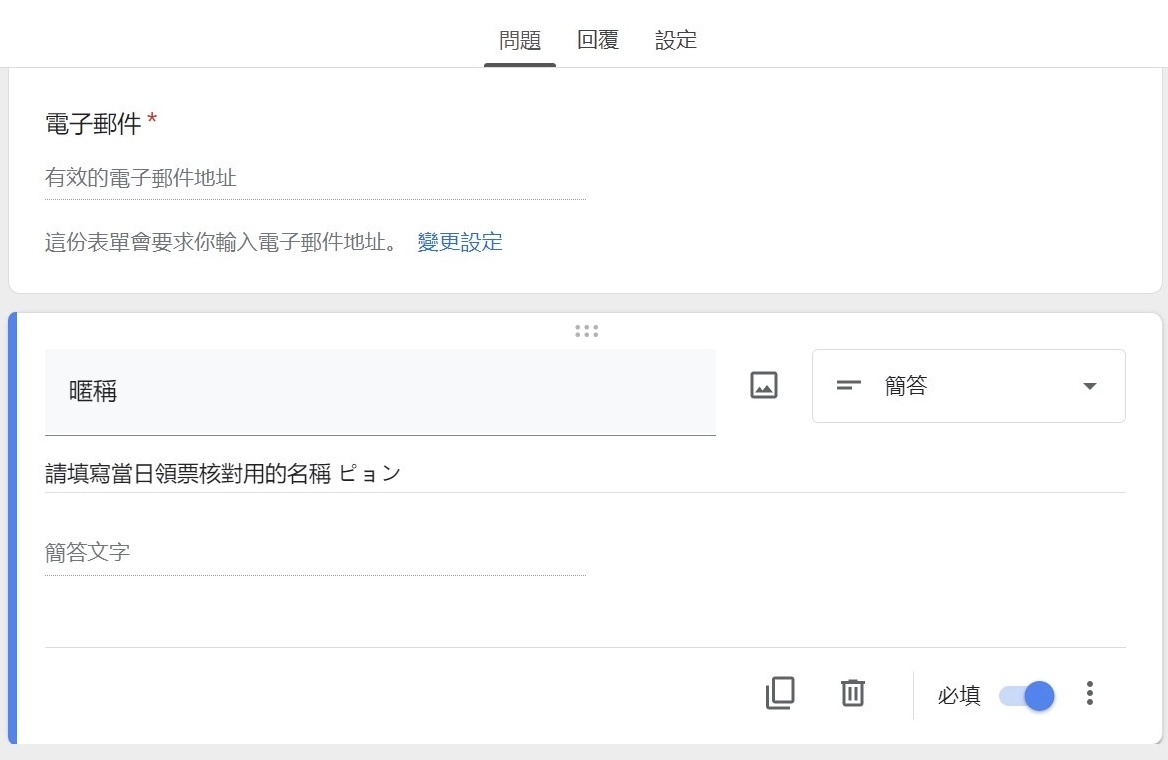This screenshot has width=1168, height=760.
Task: Select the 問題 tab
Action: click(520, 39)
